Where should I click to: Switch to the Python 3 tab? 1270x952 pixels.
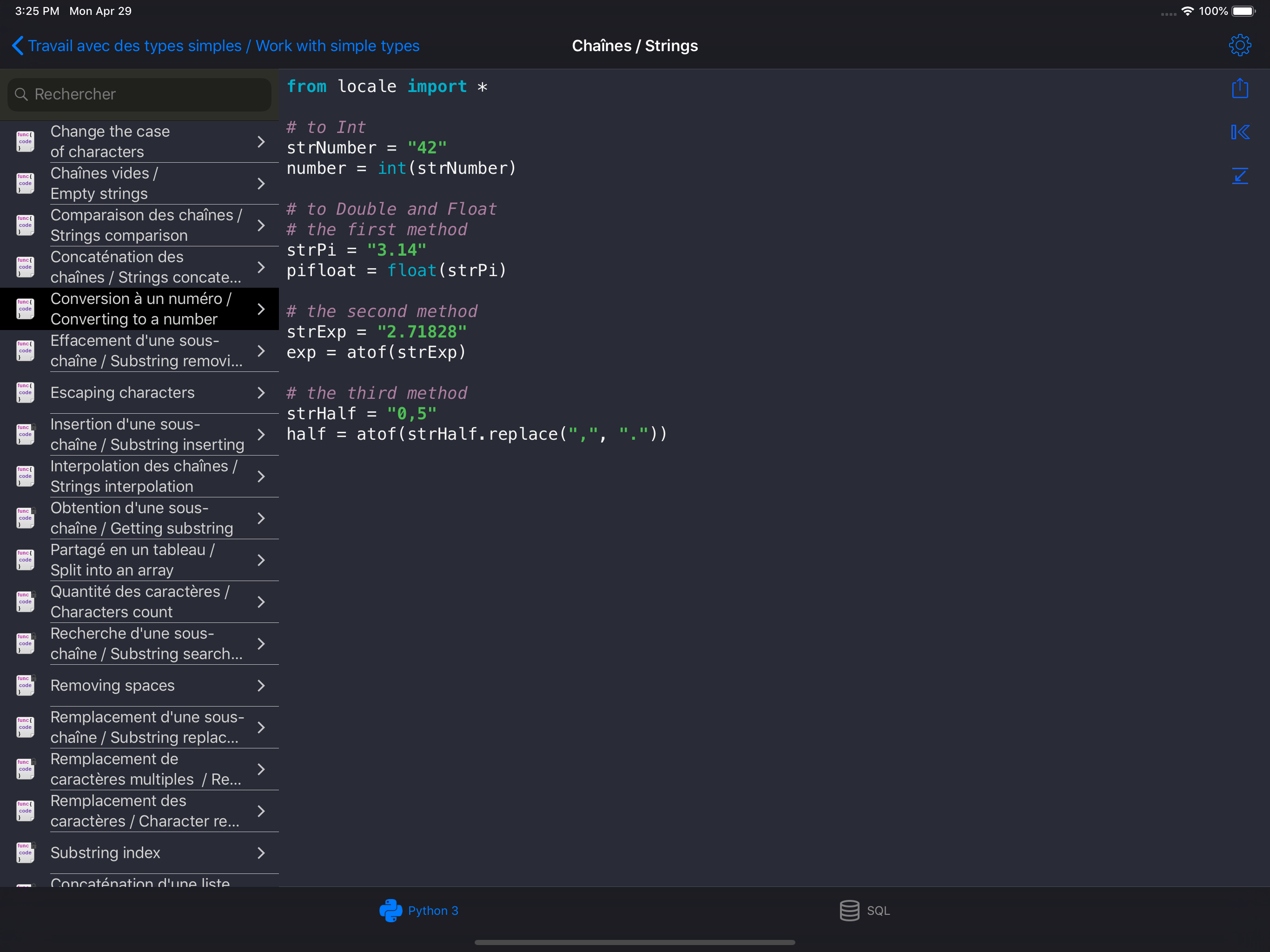click(x=432, y=910)
